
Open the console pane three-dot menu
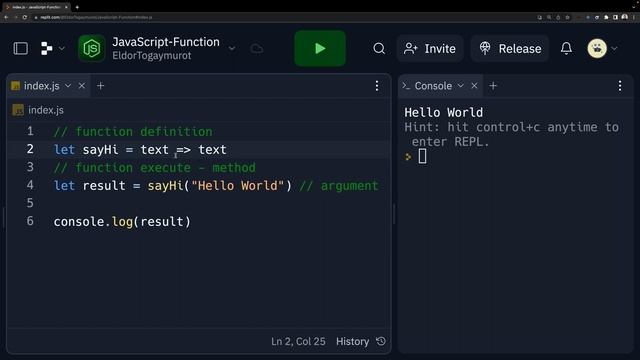click(620, 86)
